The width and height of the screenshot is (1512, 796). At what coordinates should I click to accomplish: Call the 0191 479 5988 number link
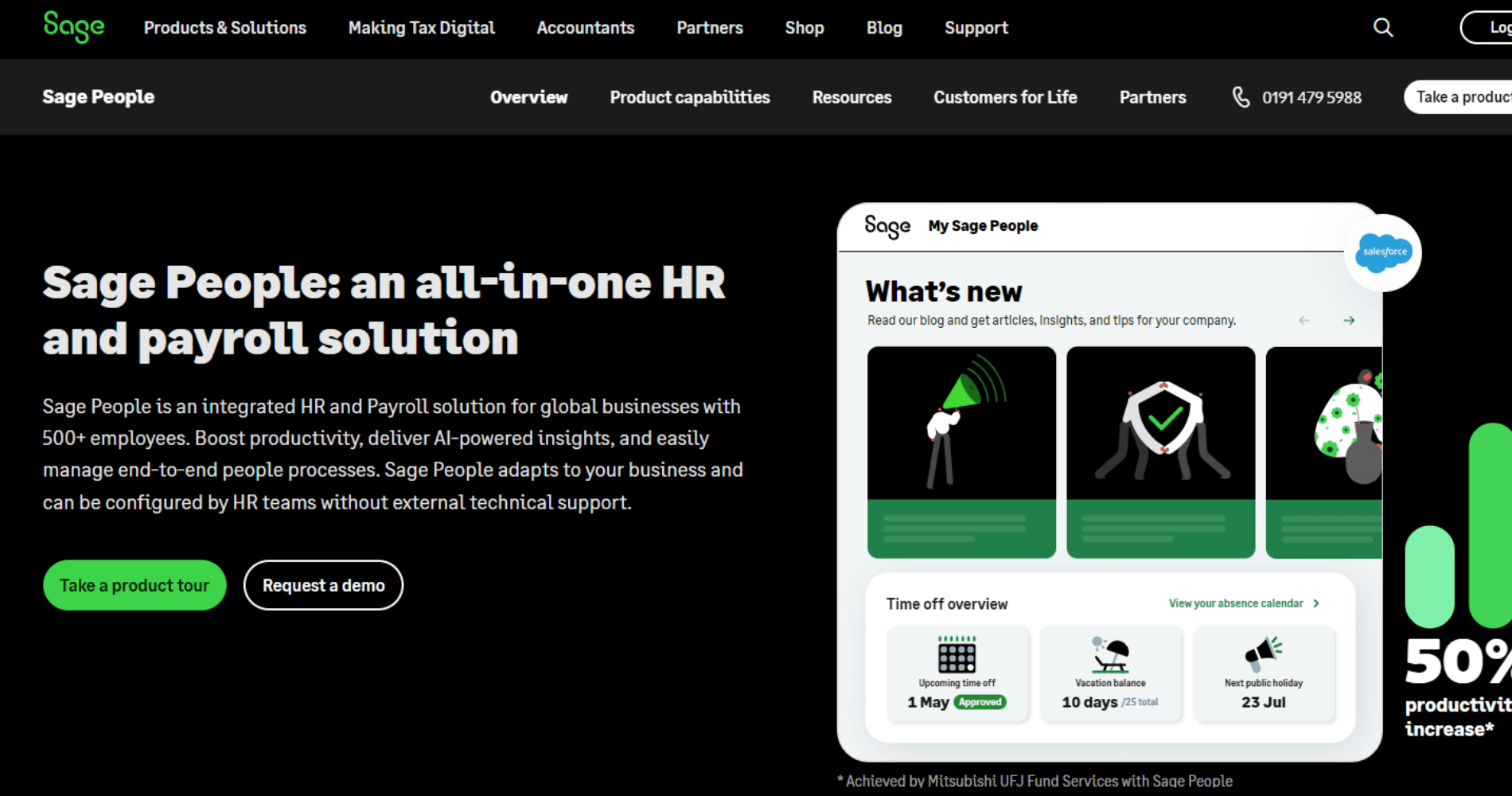1311,97
